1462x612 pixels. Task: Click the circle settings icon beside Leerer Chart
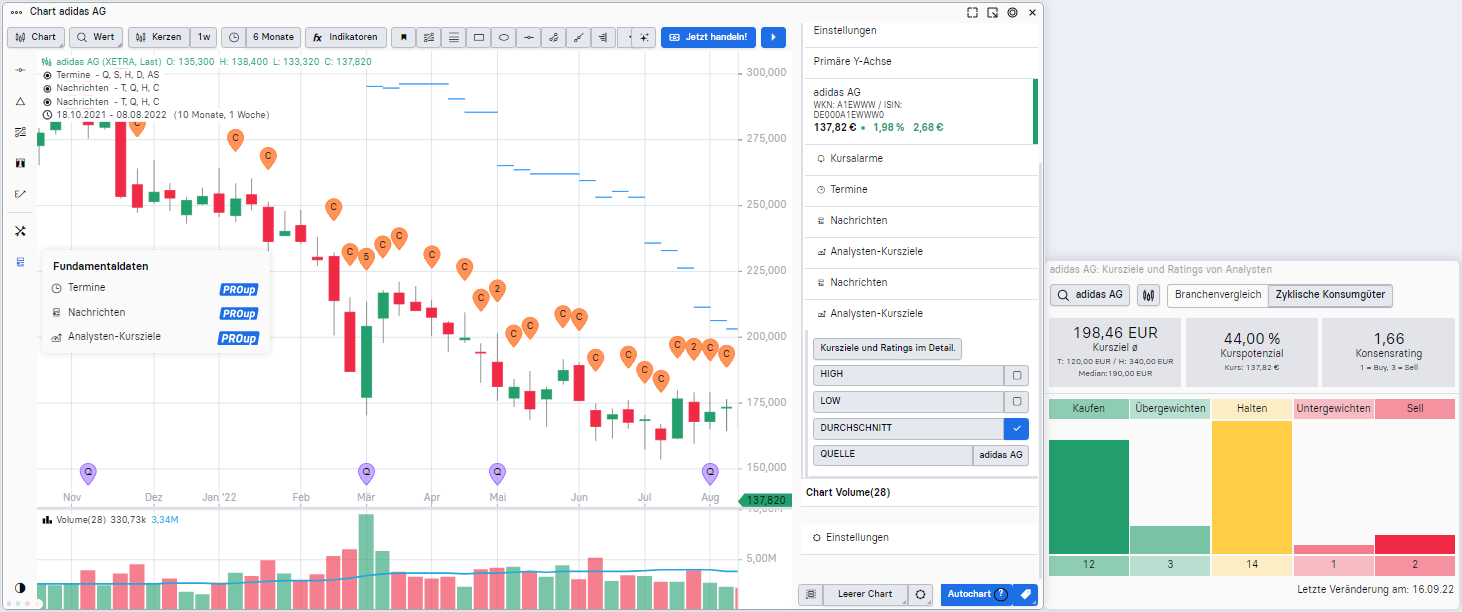click(x=921, y=594)
